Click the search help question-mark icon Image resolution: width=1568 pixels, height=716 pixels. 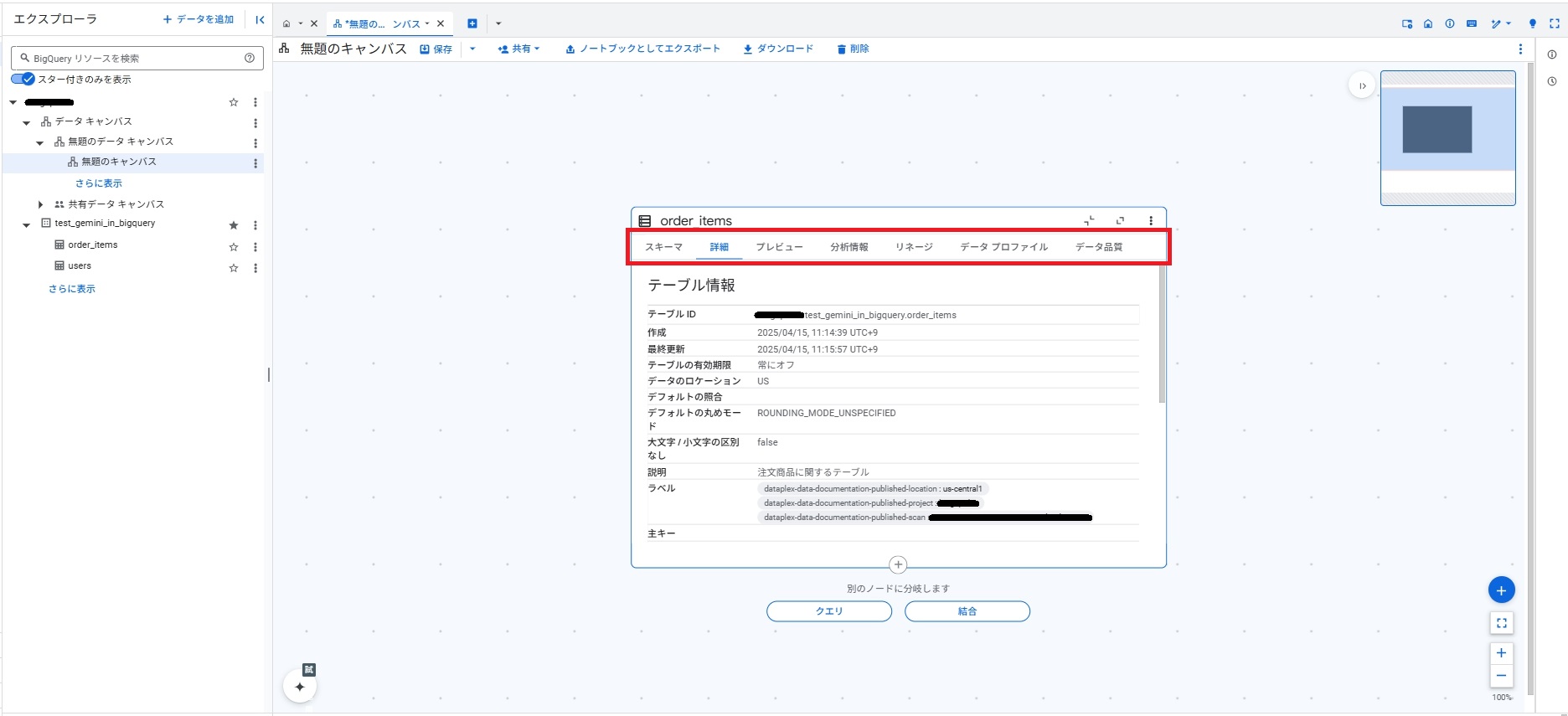tap(250, 58)
